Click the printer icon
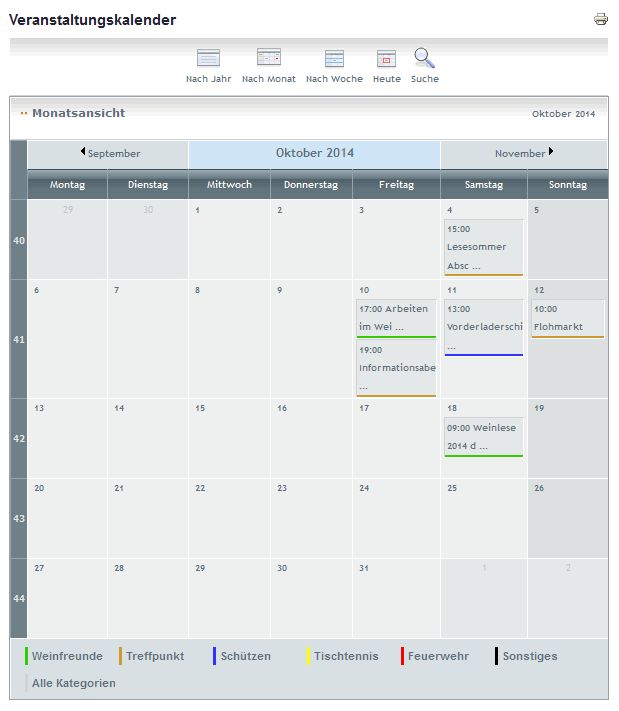Screen dimensions: 619x711 pos(600,19)
